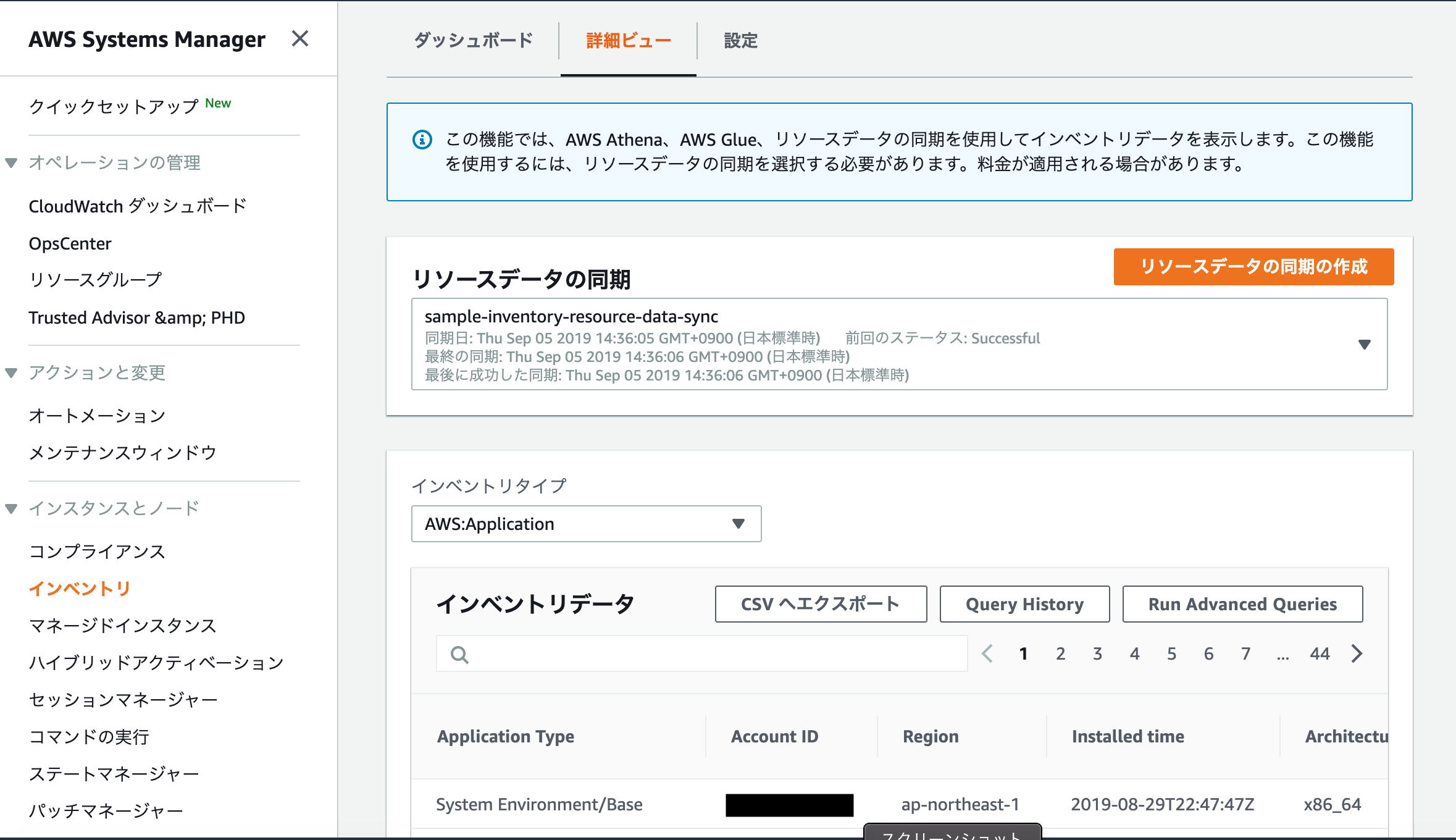Open コマンドの実行 in sidebar
1456x840 pixels.
(x=89, y=737)
